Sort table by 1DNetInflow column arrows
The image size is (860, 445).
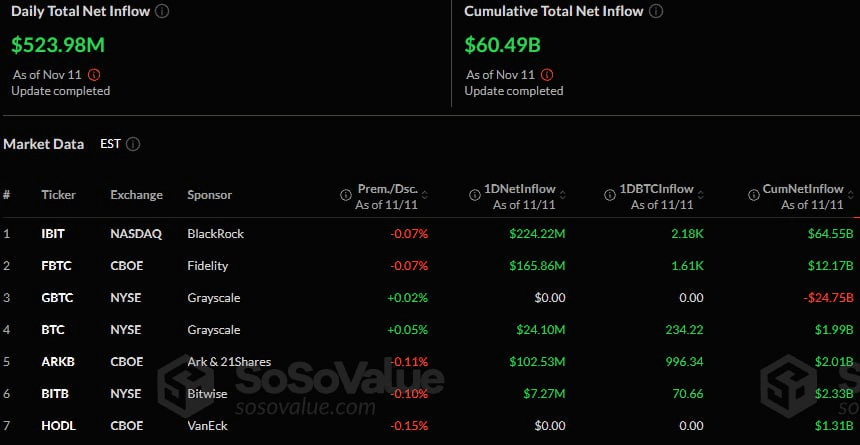click(564, 192)
